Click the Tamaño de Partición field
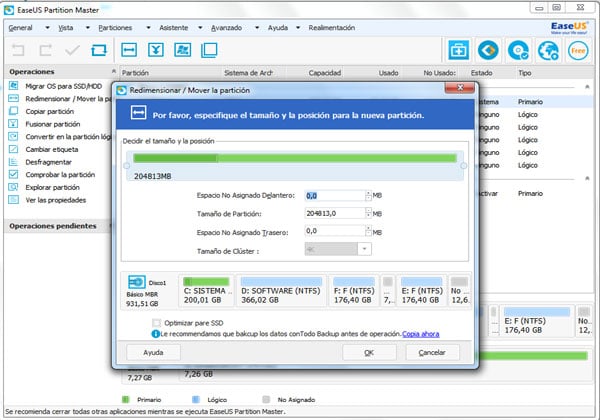This screenshot has height=420, width=600. coord(335,213)
